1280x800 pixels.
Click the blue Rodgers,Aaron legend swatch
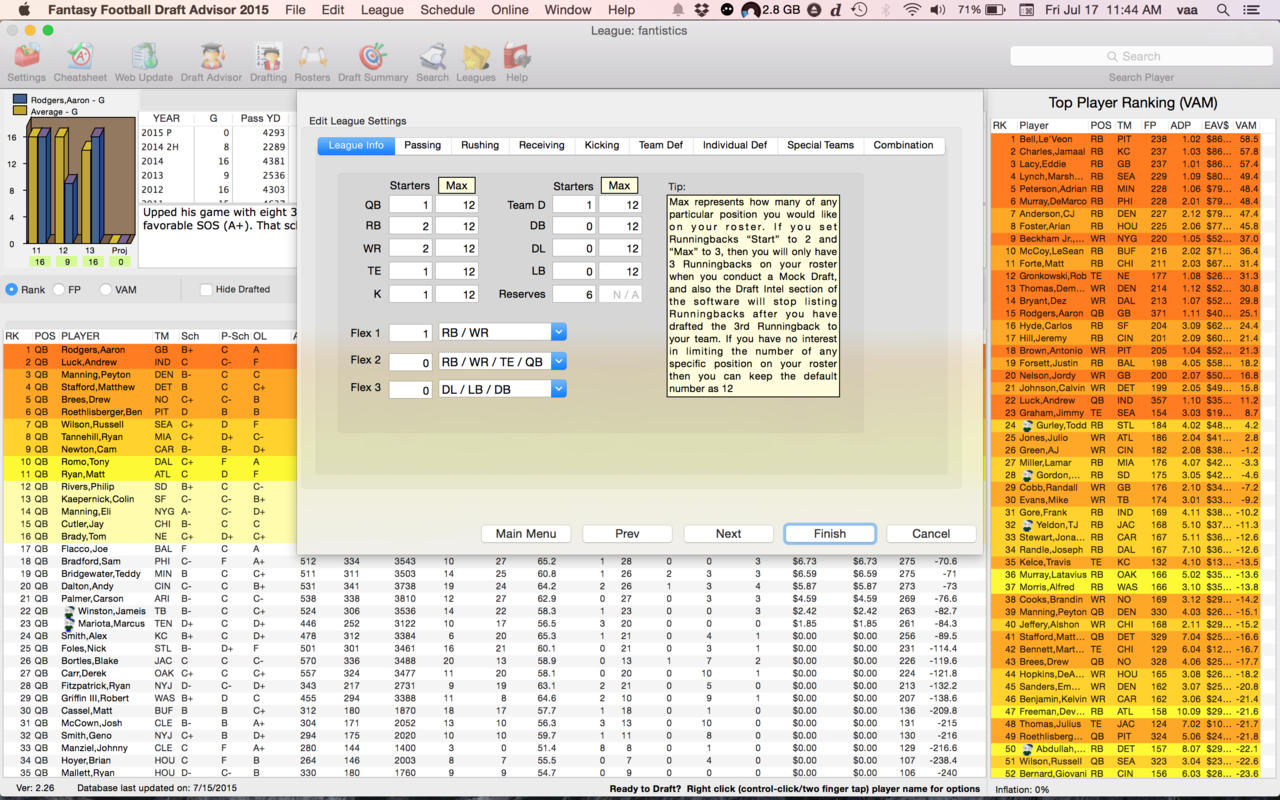[x=20, y=100]
